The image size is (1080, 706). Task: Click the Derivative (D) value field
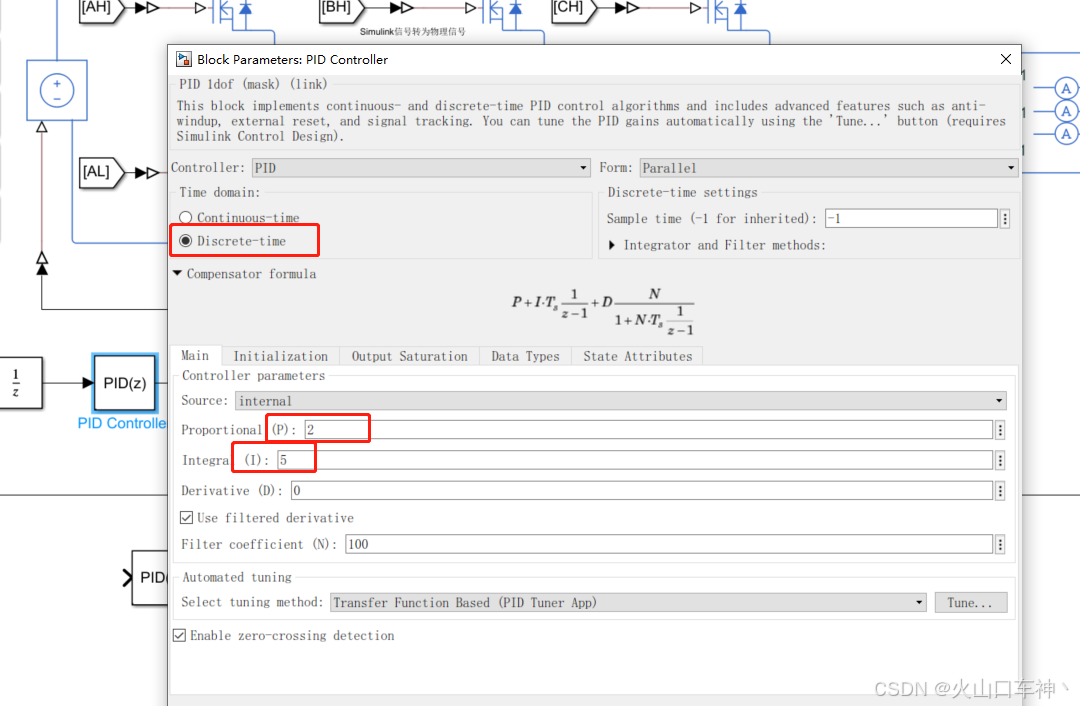(641, 490)
